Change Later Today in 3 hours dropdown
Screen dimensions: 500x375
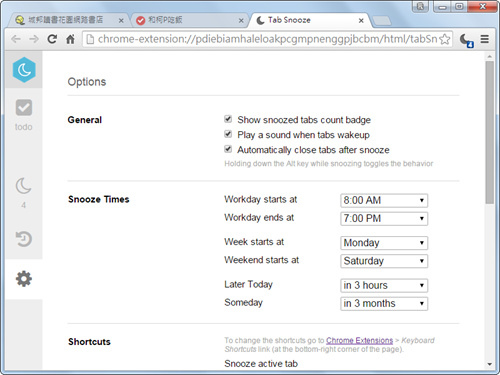384,285
